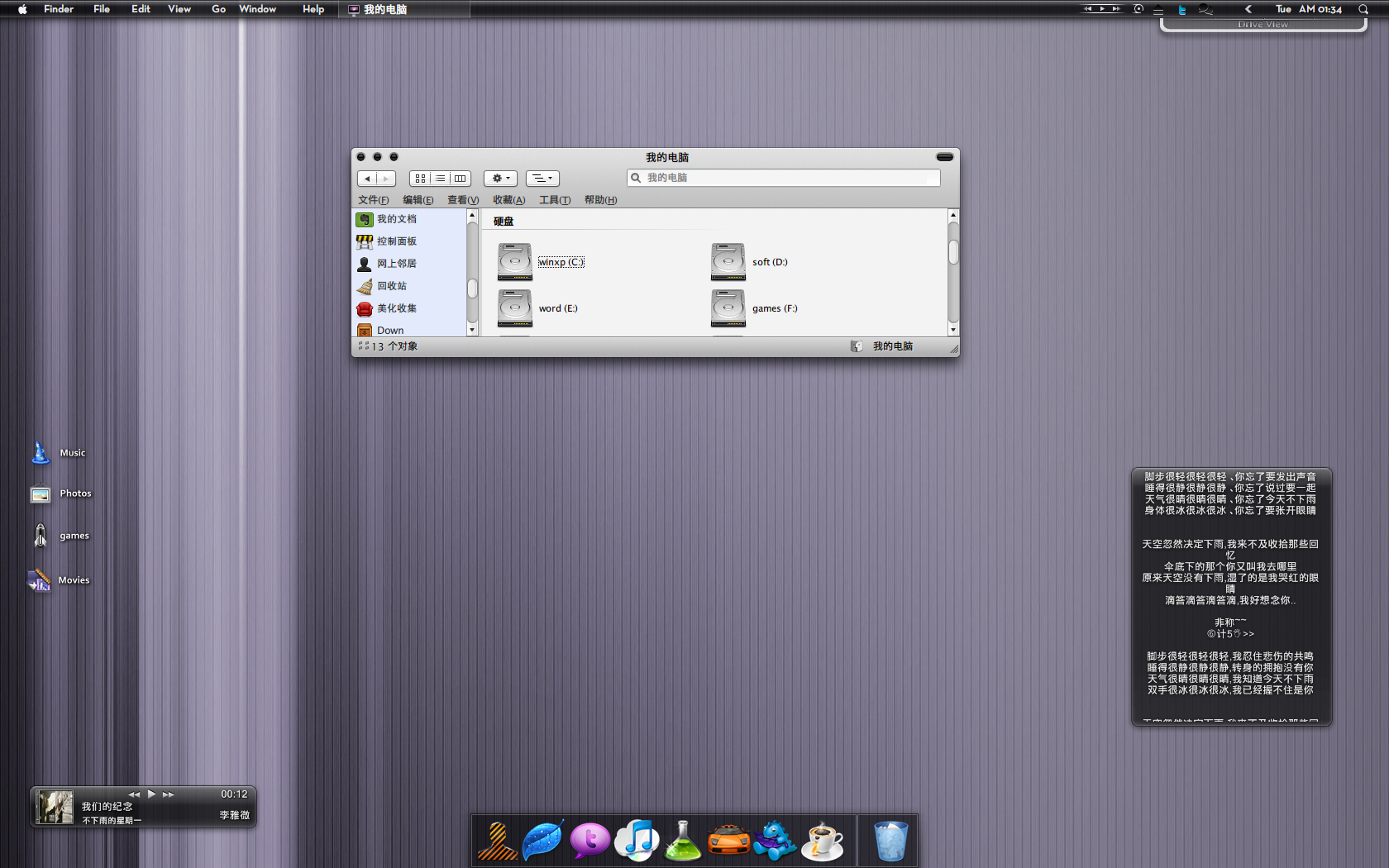Click the 我的电脑 status bar icon
This screenshot has width=1389, height=868.
pos(857,346)
